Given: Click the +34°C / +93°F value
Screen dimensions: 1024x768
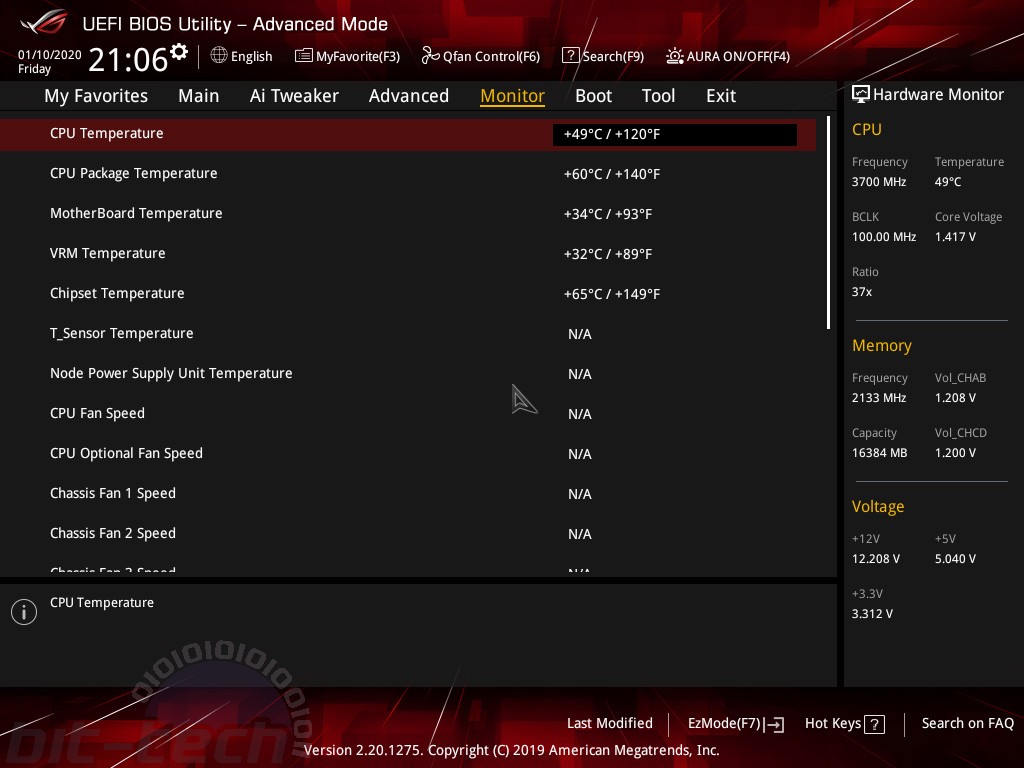Looking at the screenshot, I should point(608,214).
